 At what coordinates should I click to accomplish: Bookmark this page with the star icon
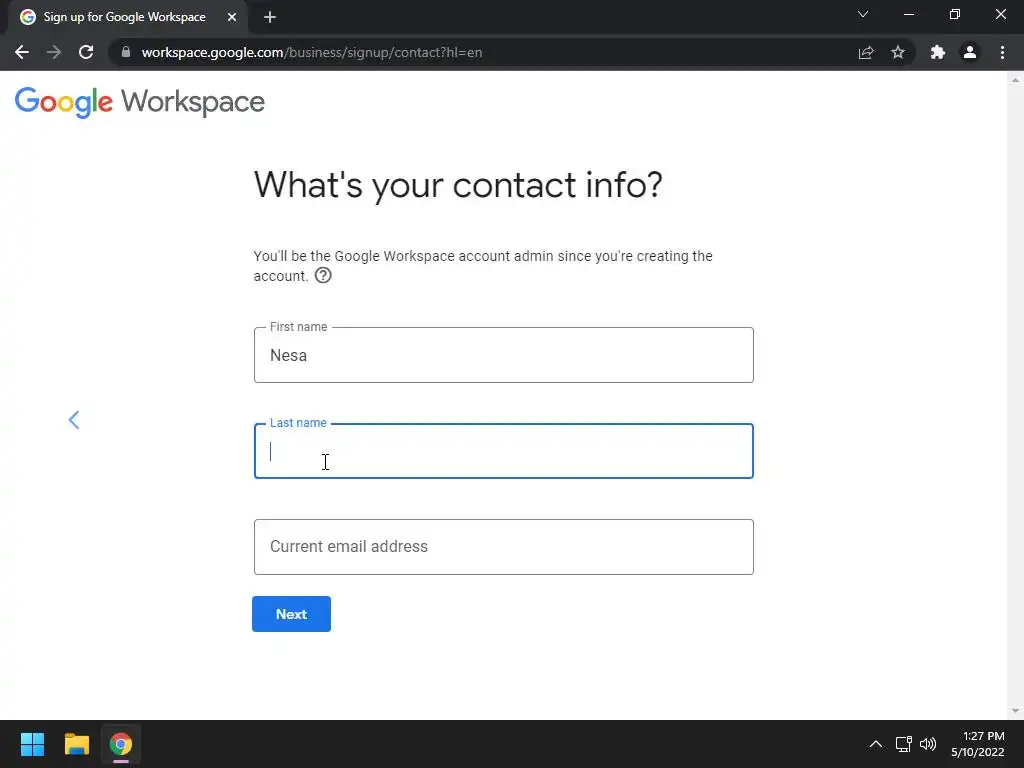pos(898,52)
